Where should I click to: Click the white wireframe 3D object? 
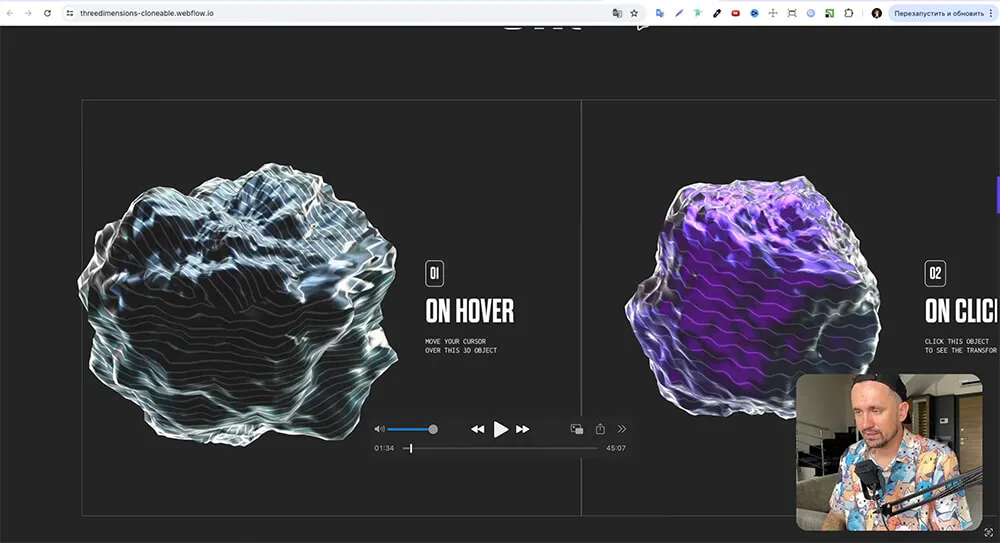(x=237, y=304)
